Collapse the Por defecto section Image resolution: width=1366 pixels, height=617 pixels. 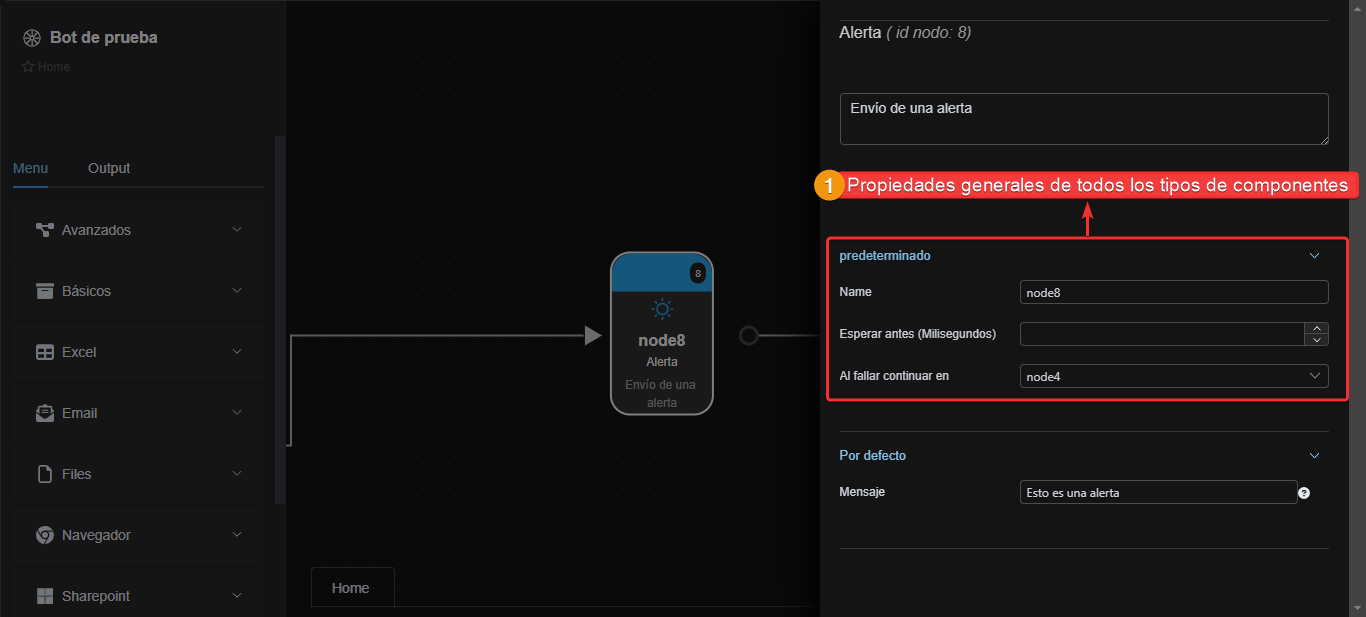[x=1314, y=456]
